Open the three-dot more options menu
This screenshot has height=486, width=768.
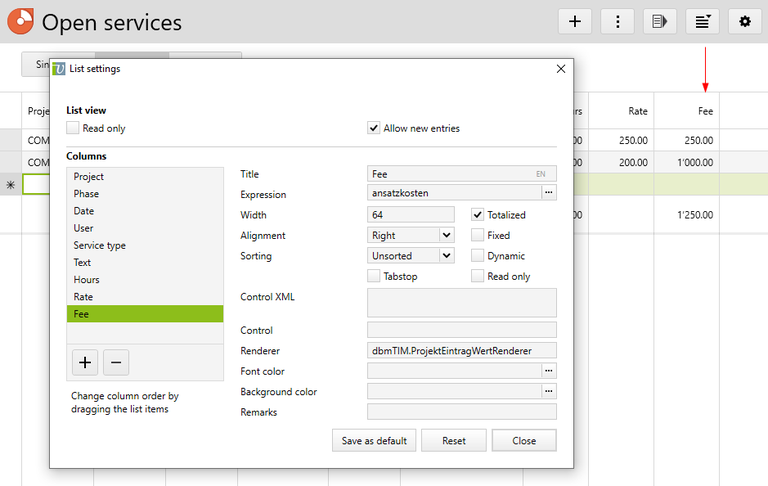coord(617,22)
